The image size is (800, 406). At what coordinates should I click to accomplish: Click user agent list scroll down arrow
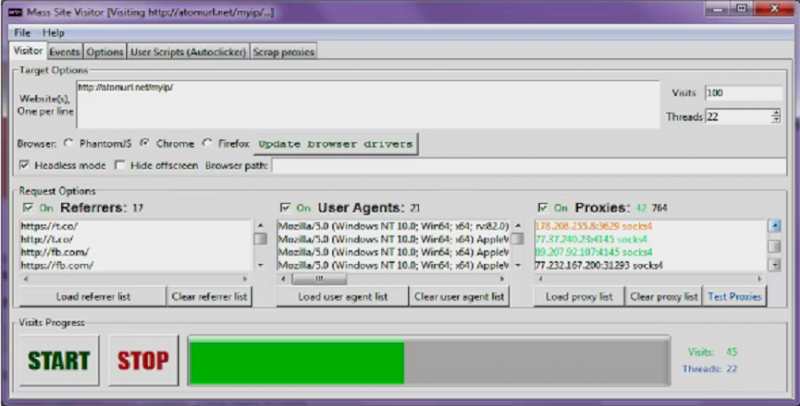(x=518, y=265)
